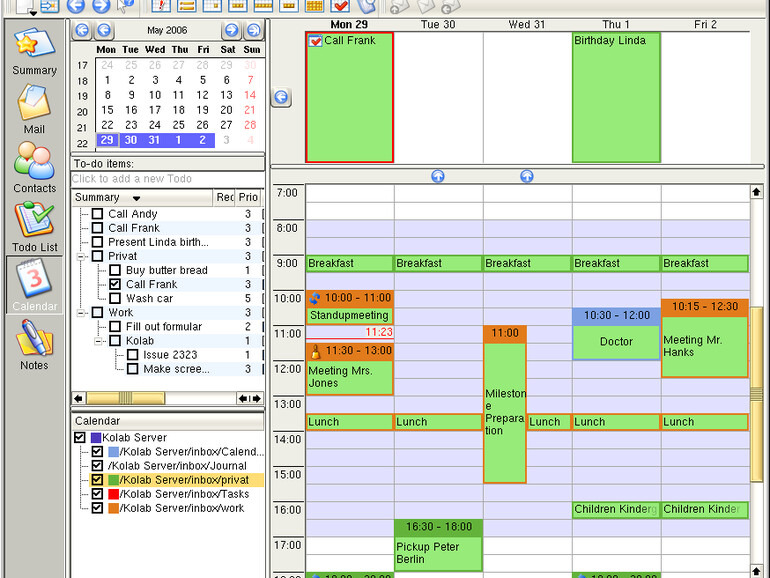This screenshot has width=770, height=578.
Task: Click the red color swatch for inbox/Tasks
Action: point(113,494)
